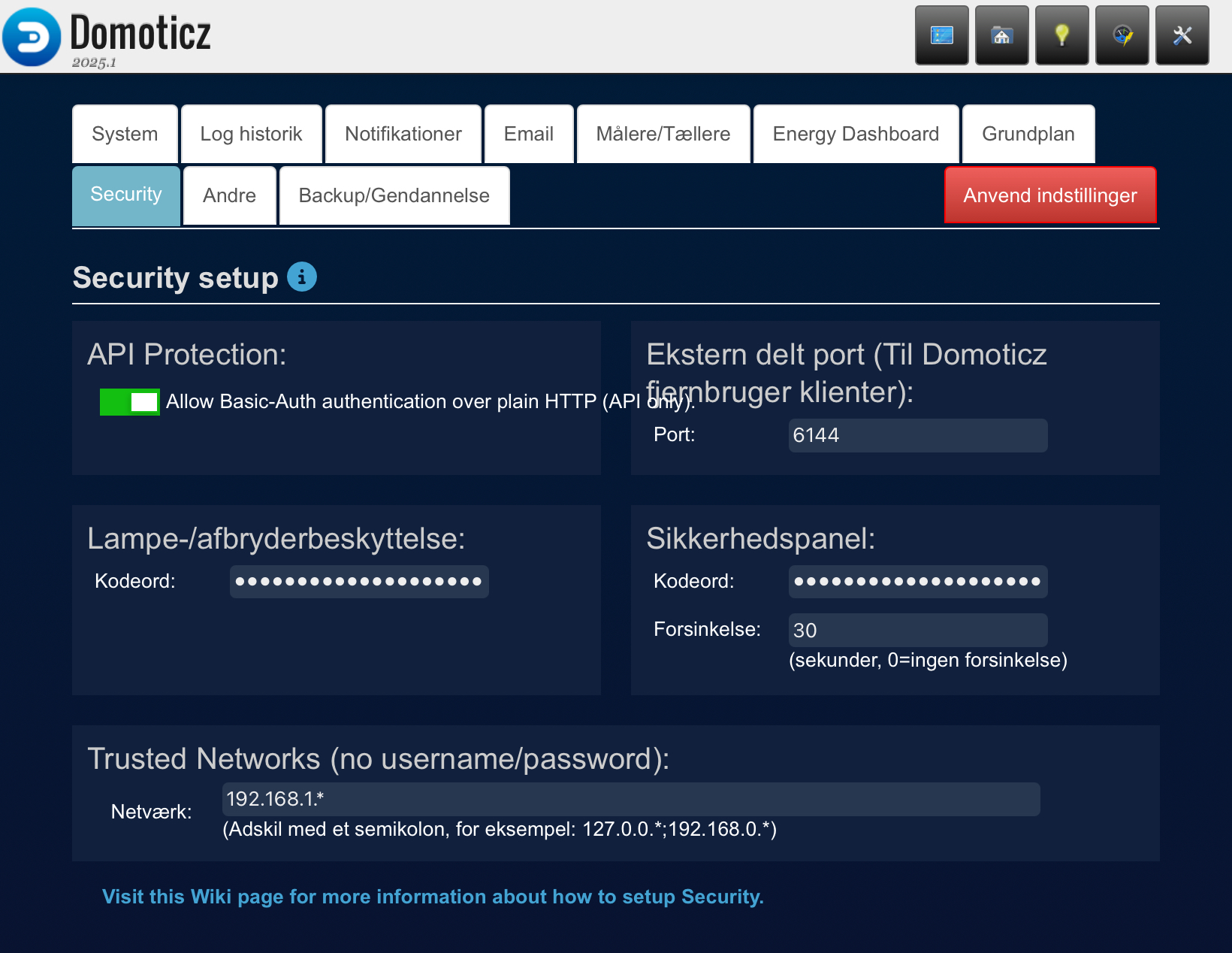Screen dimensions: 1232x953
Task: Click the Forsinkelse delay field
Action: pos(917,630)
